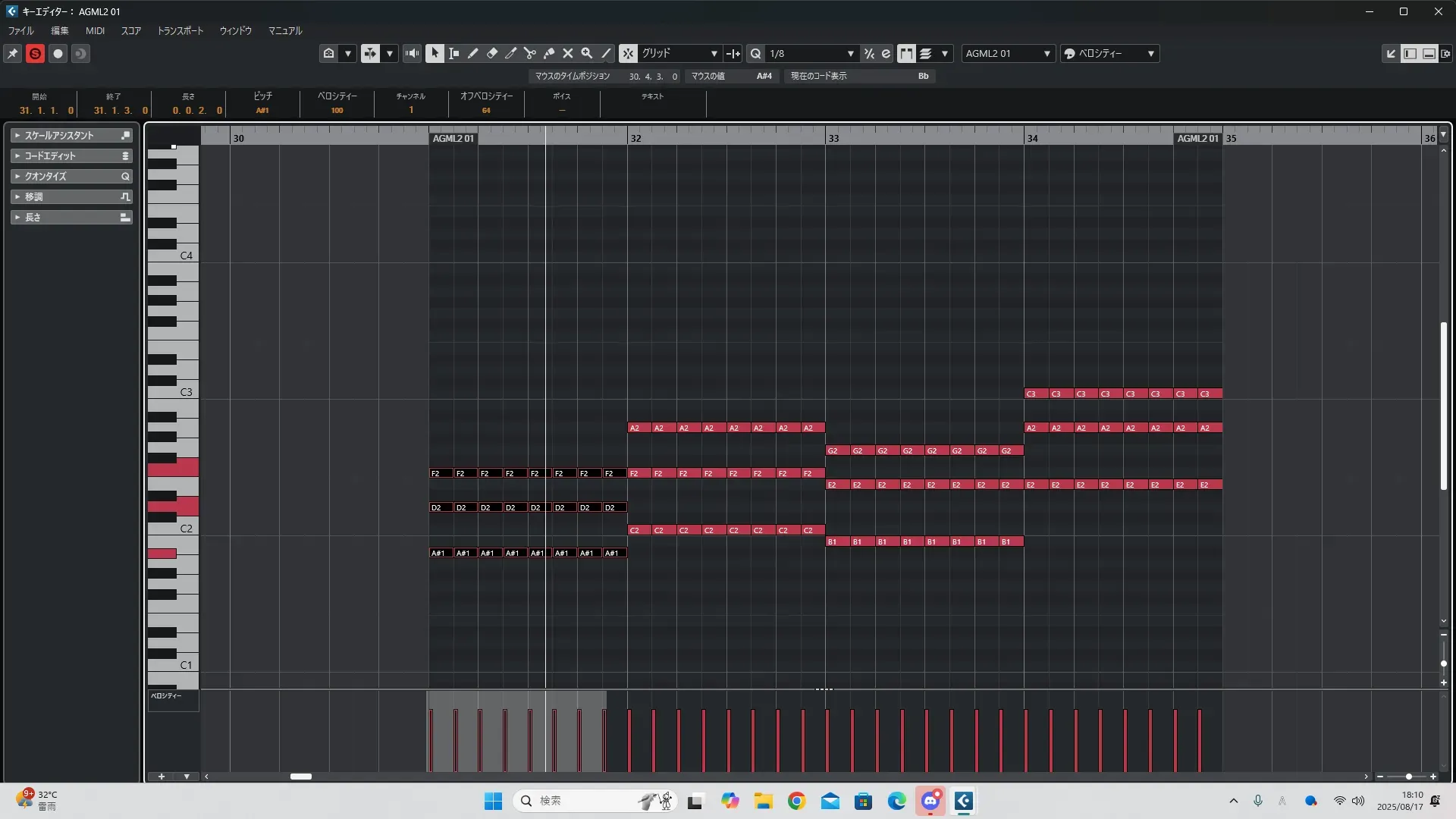This screenshot has width=1456, height=819.
Task: Adjust the horizontal zoom slider
Action: click(1408, 777)
